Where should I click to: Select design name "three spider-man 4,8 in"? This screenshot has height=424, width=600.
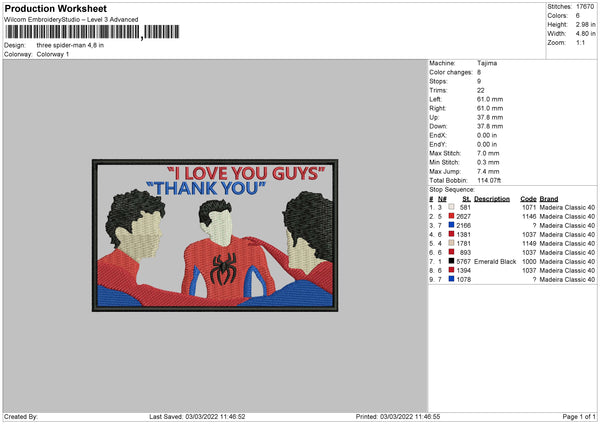(x=70, y=45)
